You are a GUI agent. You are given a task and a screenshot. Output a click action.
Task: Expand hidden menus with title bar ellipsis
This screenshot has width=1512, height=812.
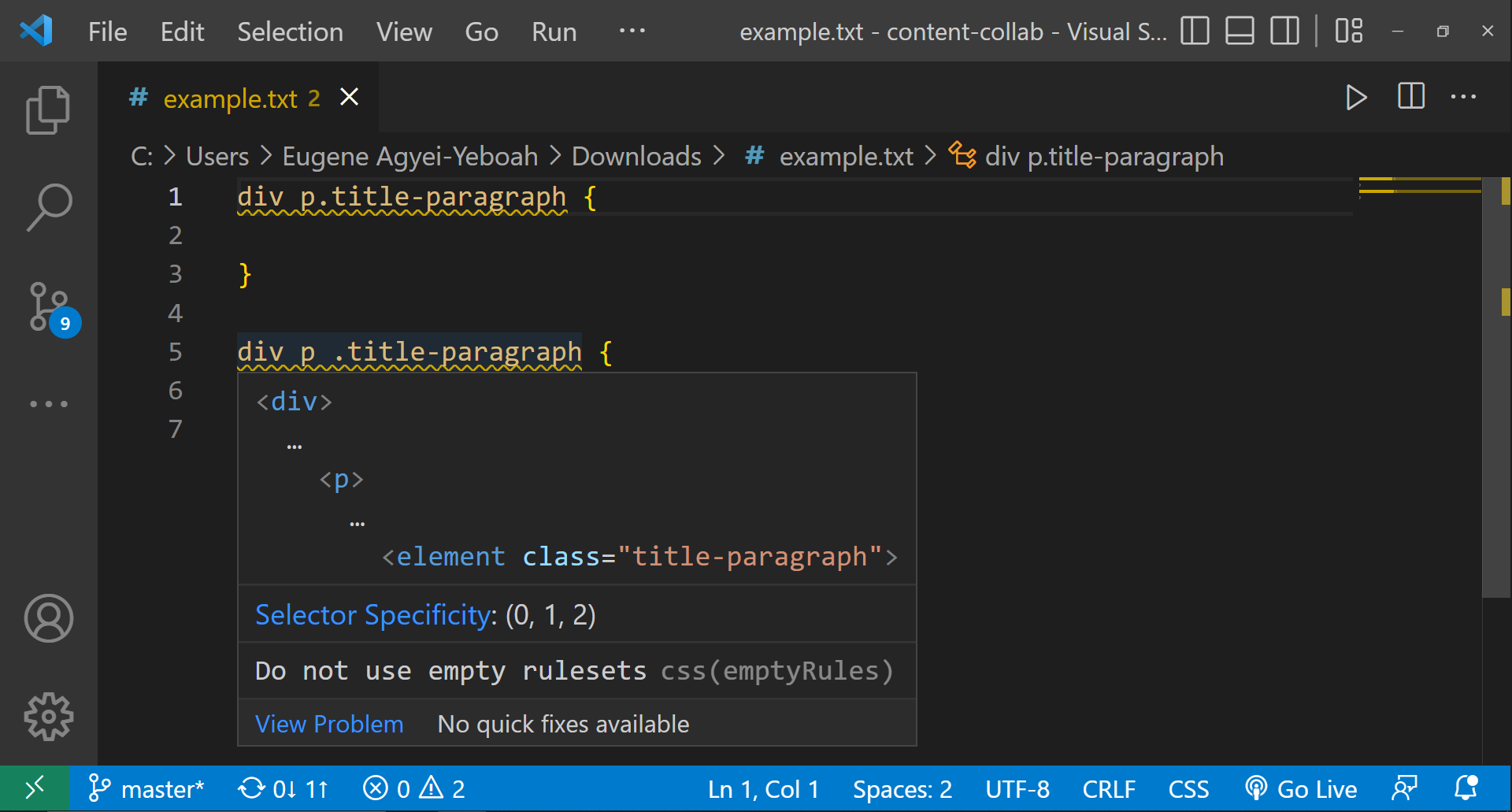tap(632, 32)
